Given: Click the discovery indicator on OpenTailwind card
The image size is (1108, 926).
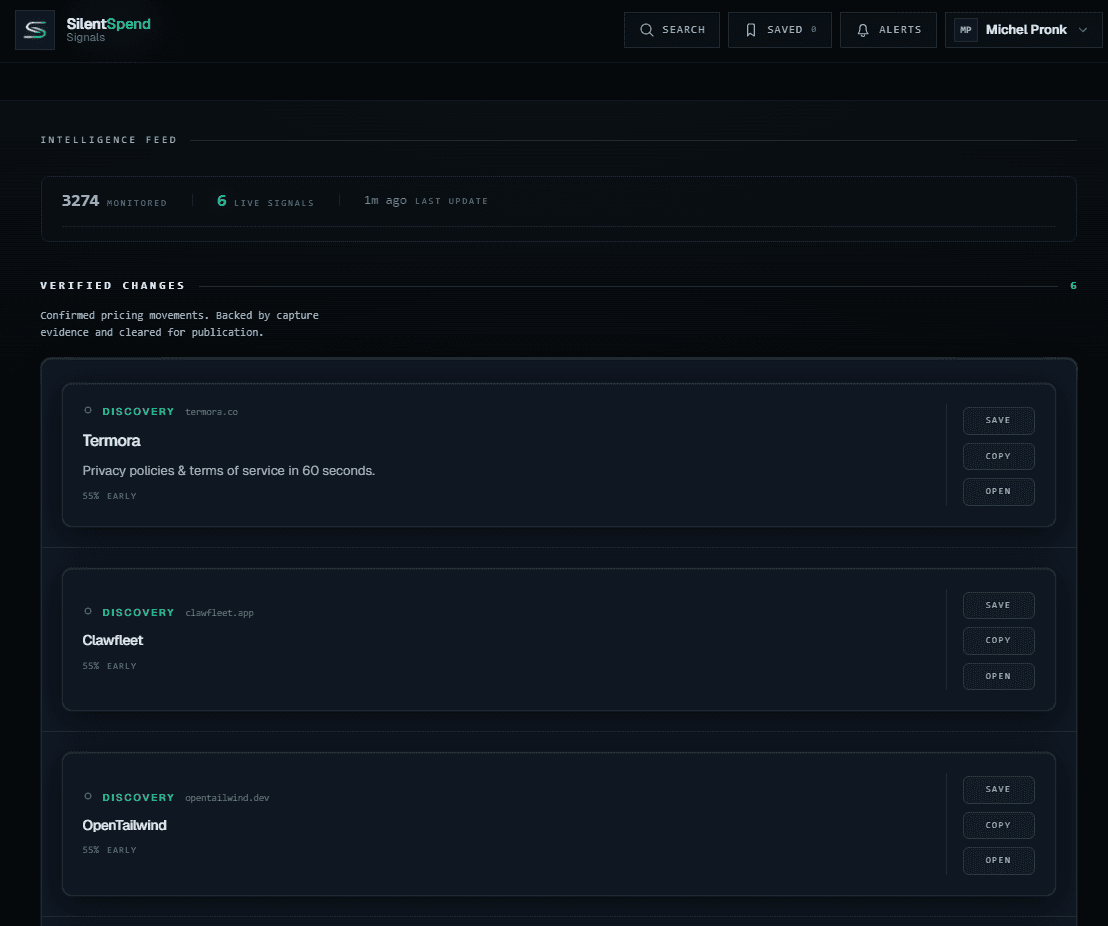Looking at the screenshot, I should point(88,797).
